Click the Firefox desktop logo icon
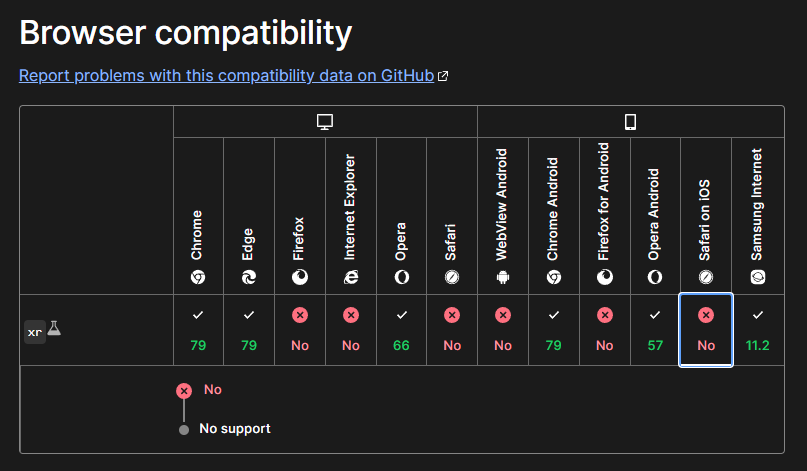807x471 pixels. point(300,277)
